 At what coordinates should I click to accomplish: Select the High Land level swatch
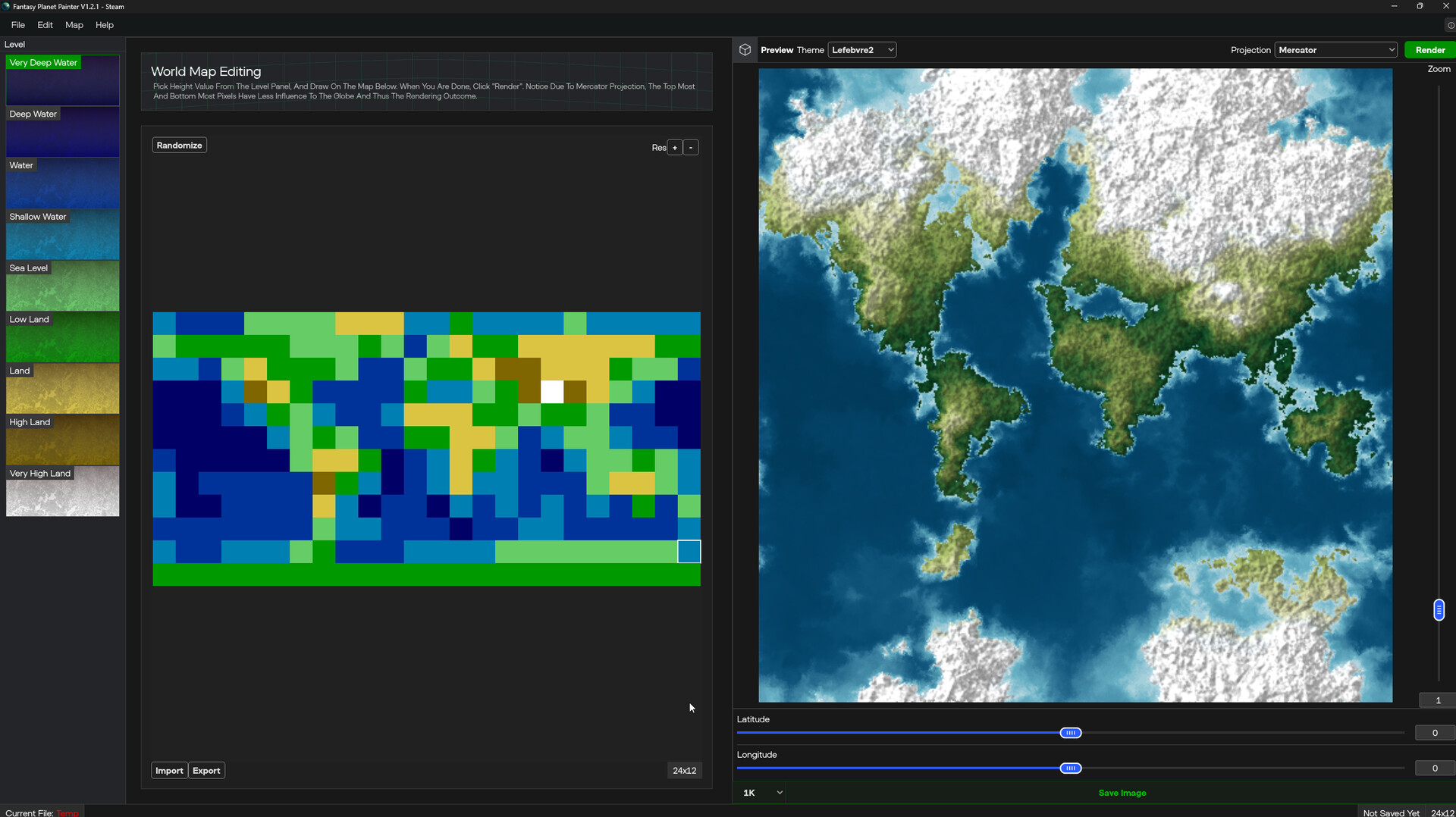click(62, 440)
